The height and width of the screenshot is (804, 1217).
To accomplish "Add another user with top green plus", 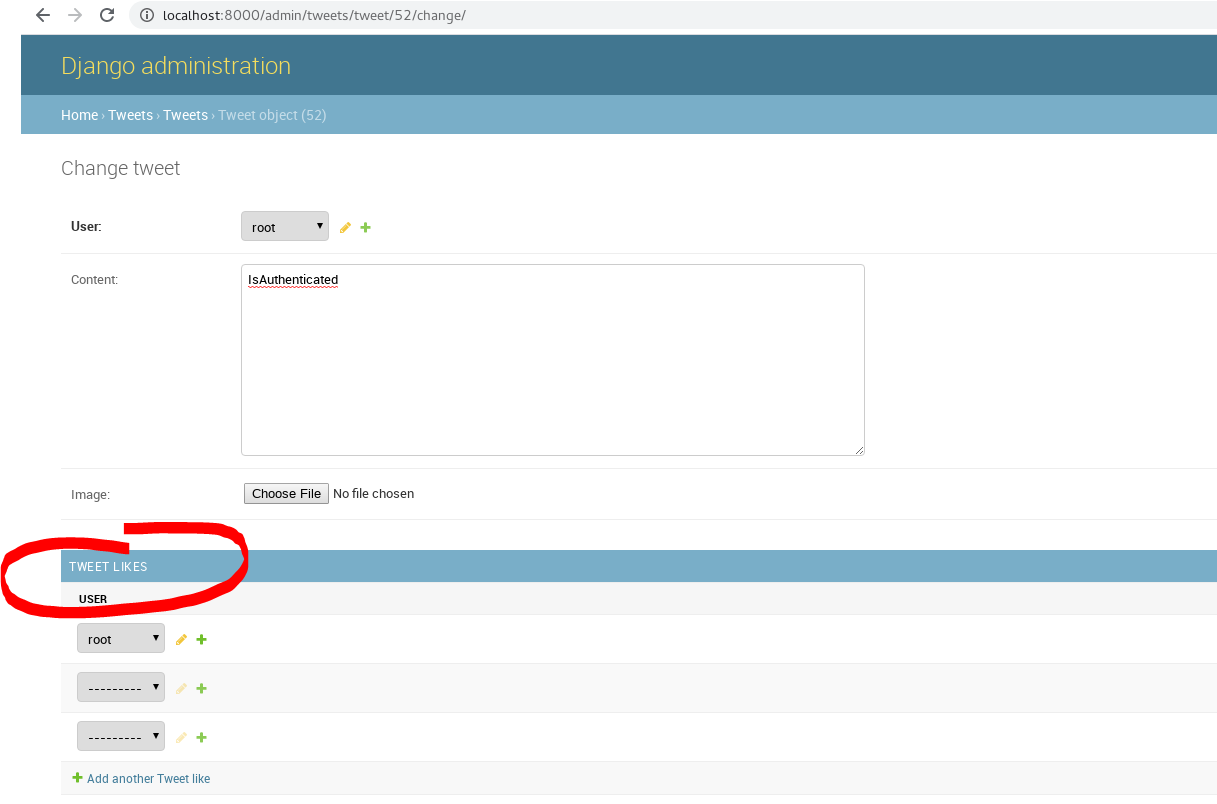I will 365,228.
